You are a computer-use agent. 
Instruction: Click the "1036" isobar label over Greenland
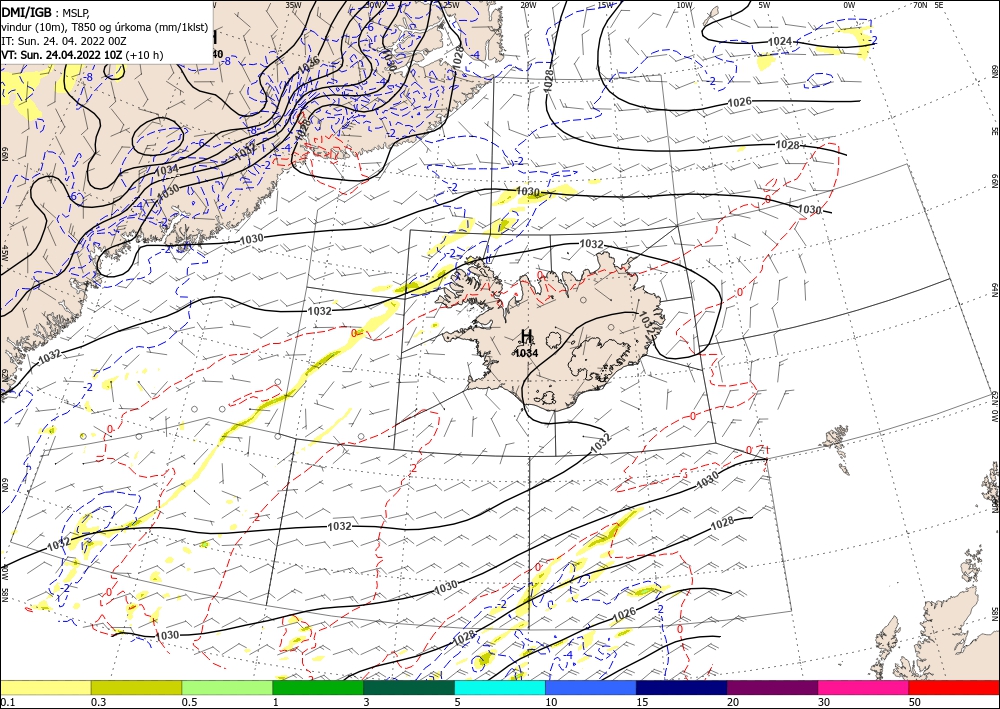pos(309,64)
